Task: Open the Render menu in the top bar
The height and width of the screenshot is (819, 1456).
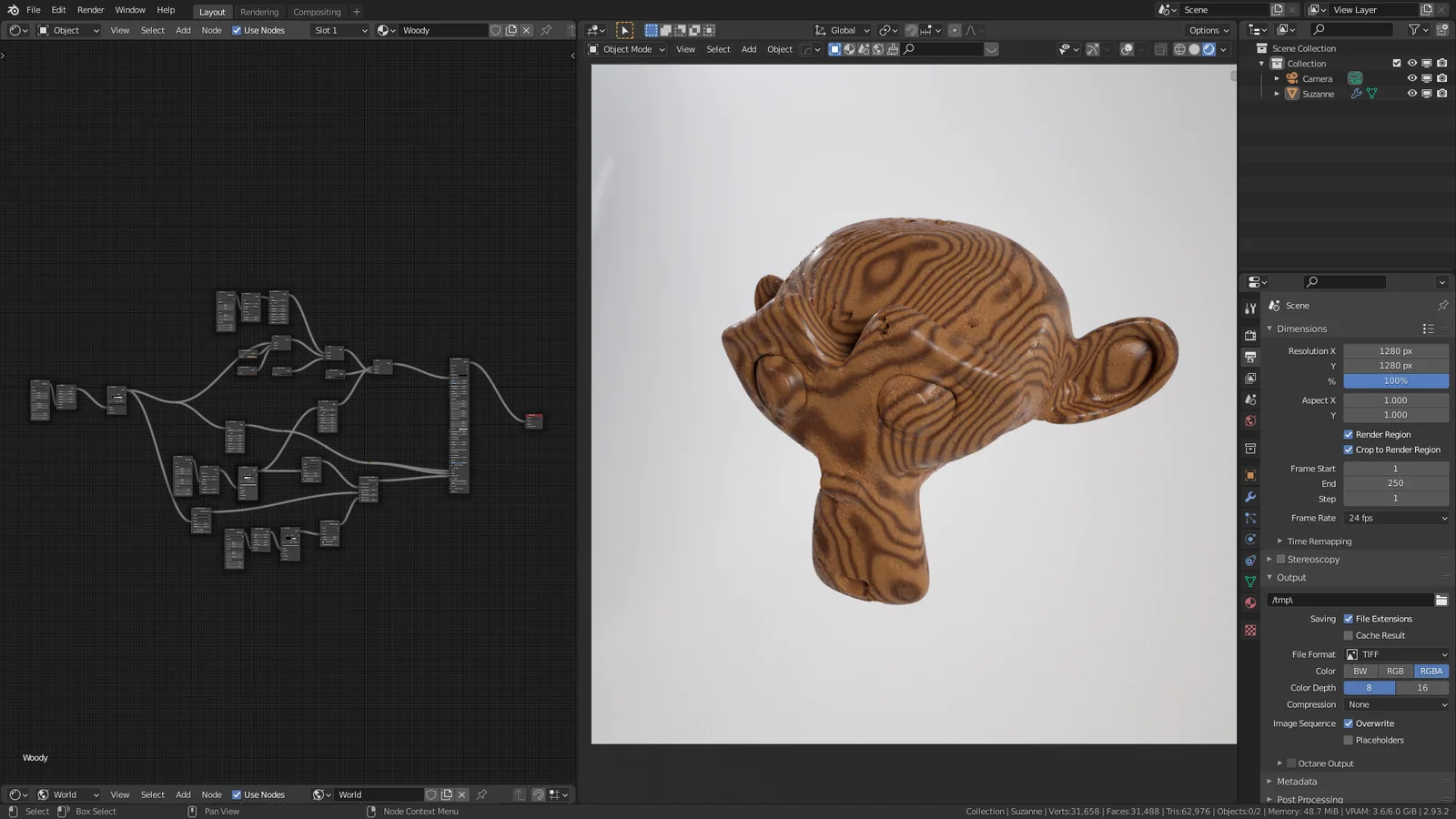Action: tap(90, 10)
